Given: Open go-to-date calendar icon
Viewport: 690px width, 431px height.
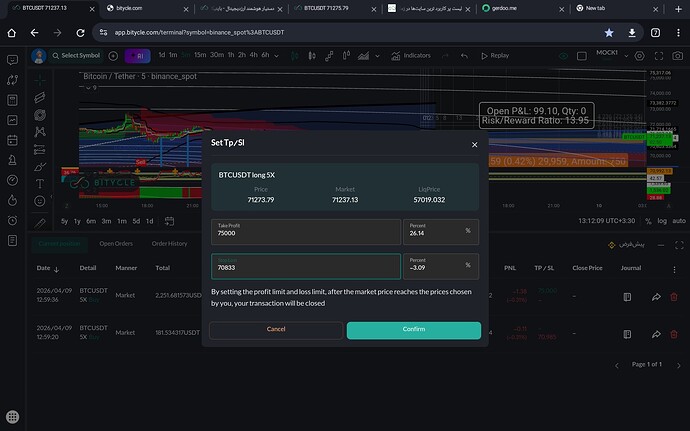Looking at the screenshot, I should pyautogui.click(x=169, y=221).
